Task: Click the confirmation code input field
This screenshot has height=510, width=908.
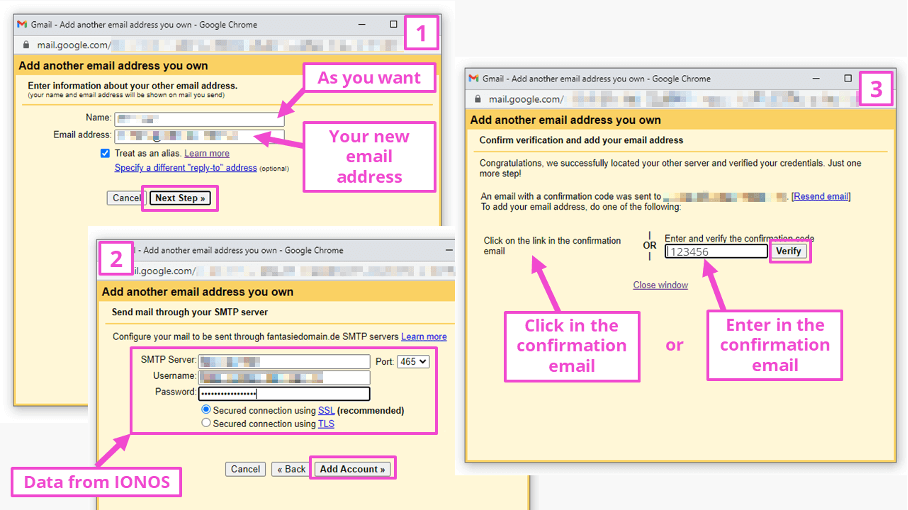Action: (x=716, y=251)
